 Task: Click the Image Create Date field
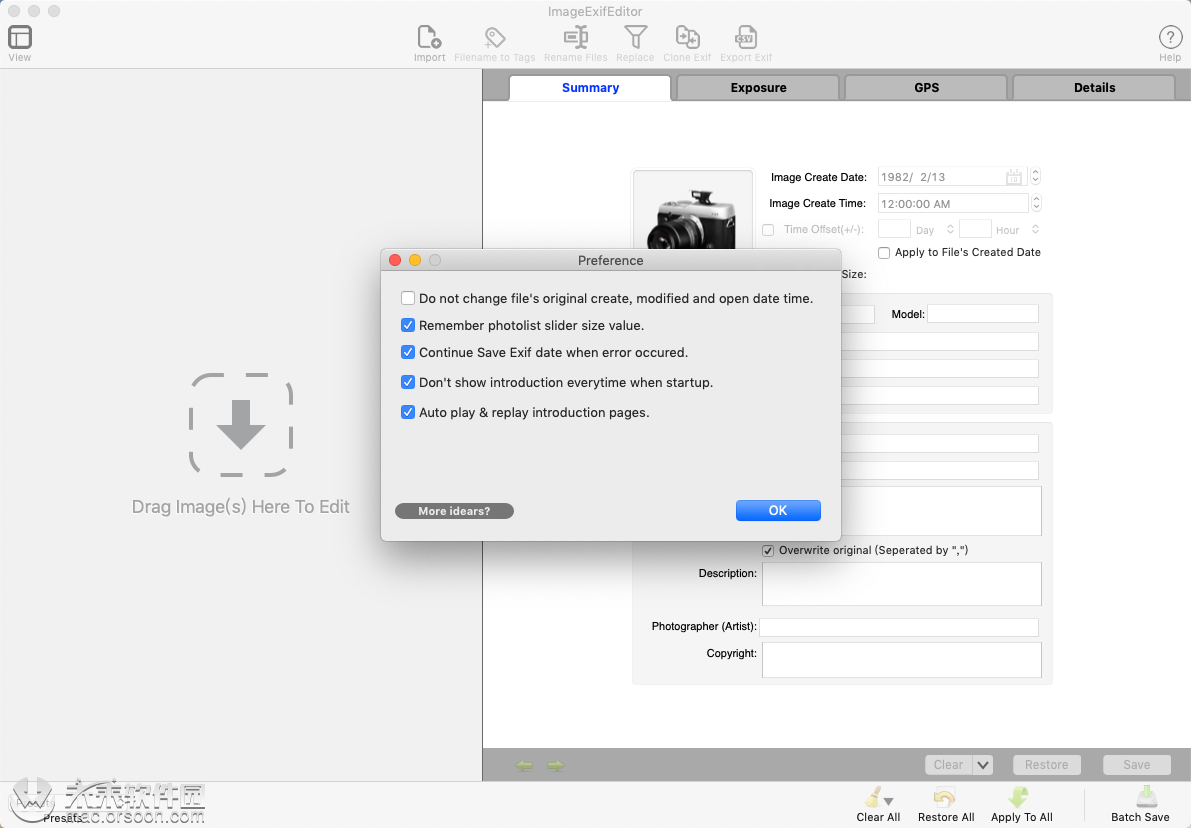[952, 177]
